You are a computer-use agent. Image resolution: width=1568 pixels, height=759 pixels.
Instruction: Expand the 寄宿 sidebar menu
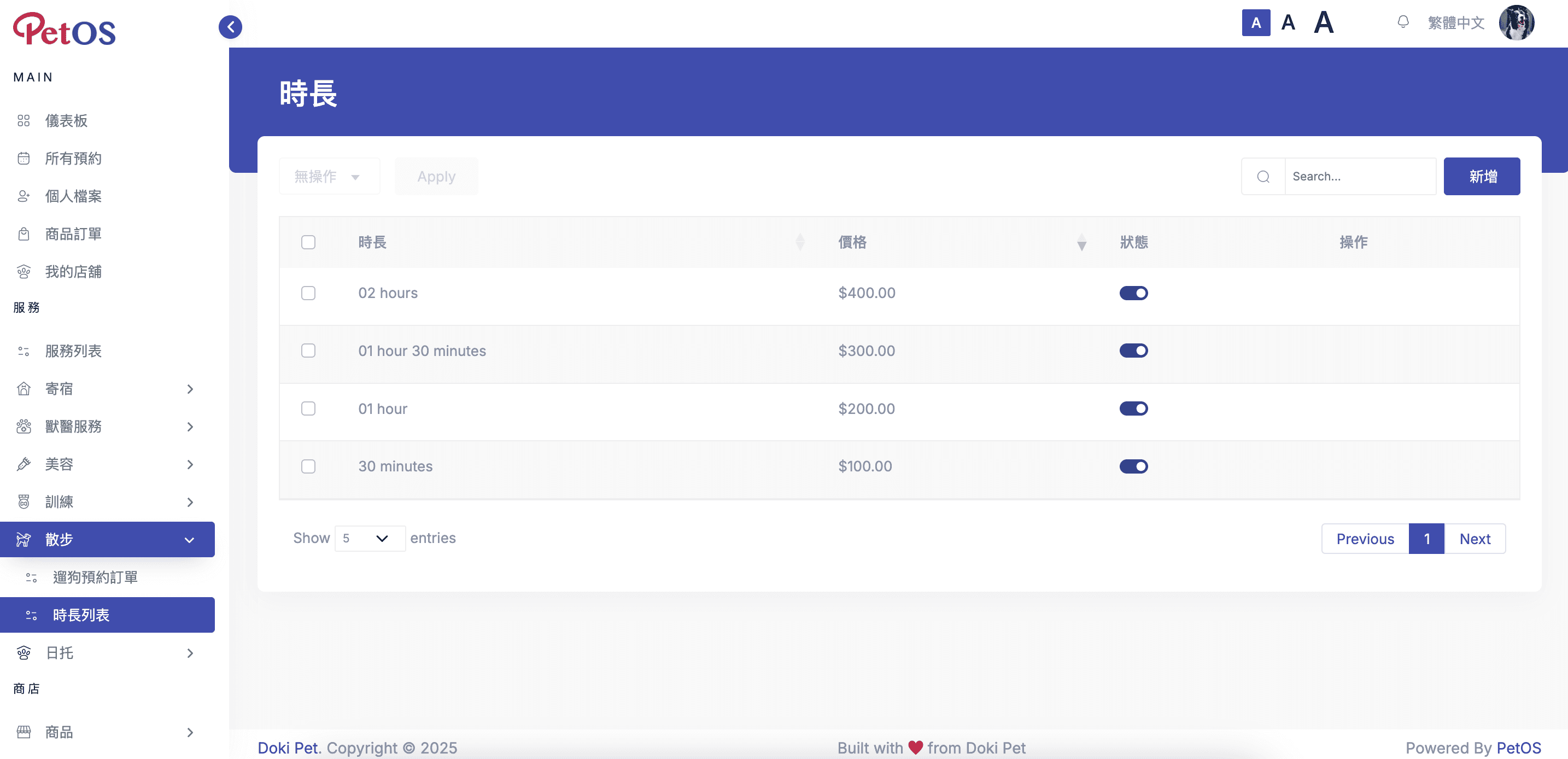(107, 389)
